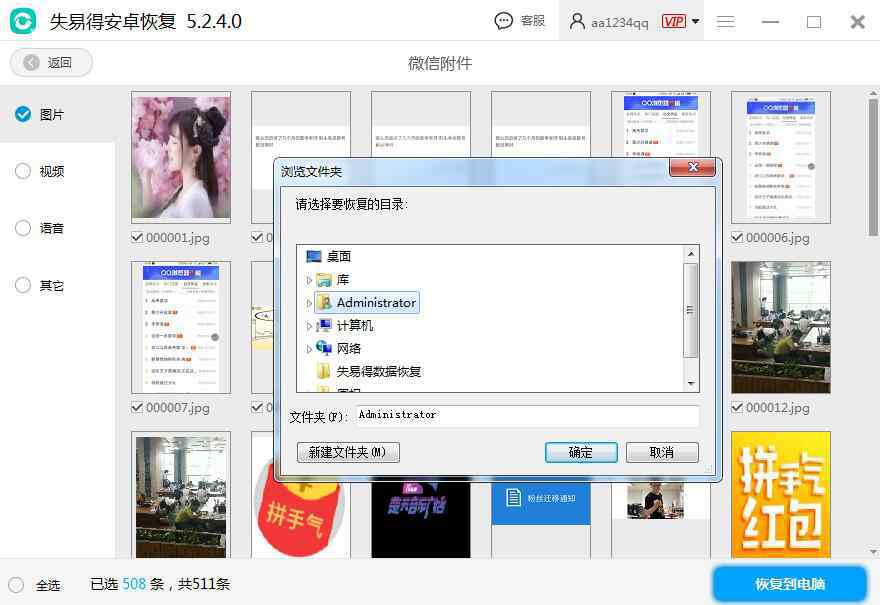Uncheck the 000012.jpg checkbox
Image resolution: width=880 pixels, height=605 pixels.
pos(737,407)
